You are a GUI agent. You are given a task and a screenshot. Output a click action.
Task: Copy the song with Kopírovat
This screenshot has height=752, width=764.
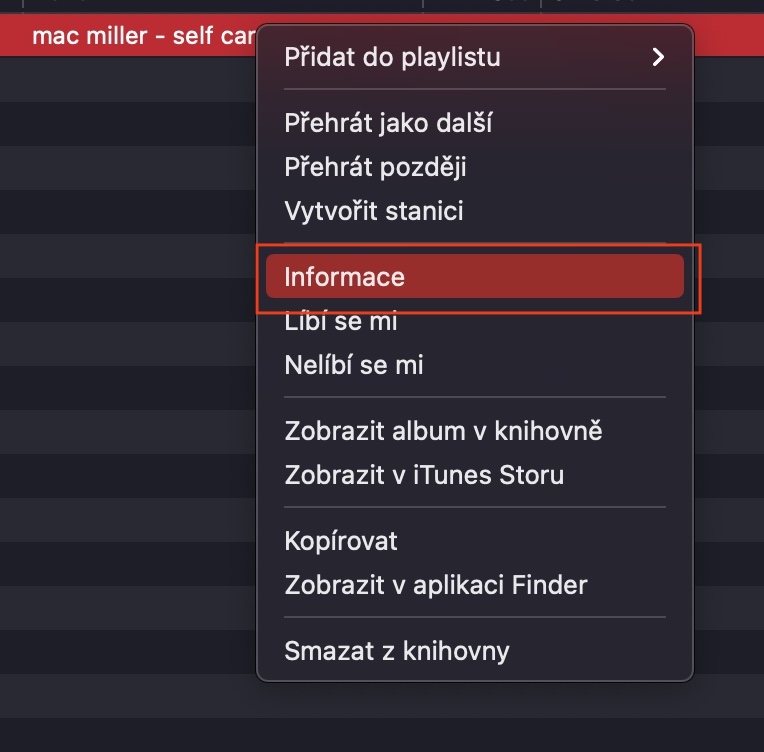pyautogui.click(x=341, y=541)
